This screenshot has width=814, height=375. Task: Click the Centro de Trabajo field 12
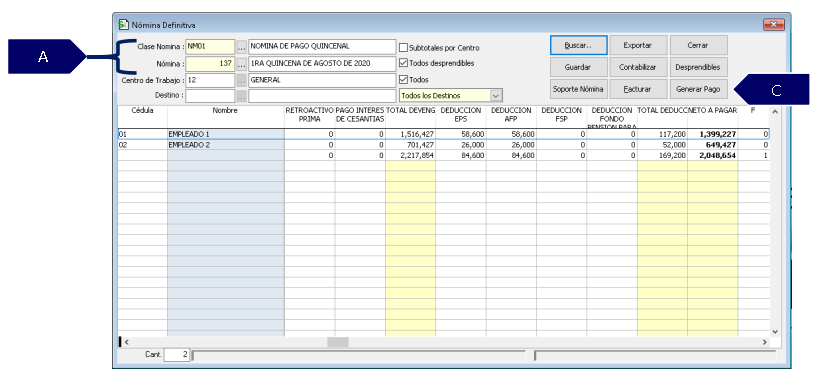tap(210, 81)
